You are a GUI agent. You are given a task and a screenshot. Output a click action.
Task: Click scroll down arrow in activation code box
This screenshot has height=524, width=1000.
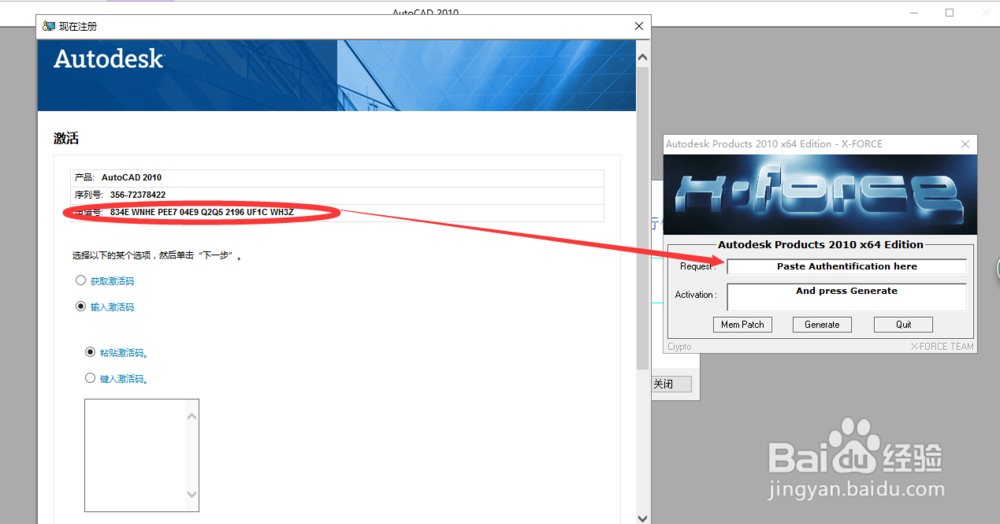192,494
